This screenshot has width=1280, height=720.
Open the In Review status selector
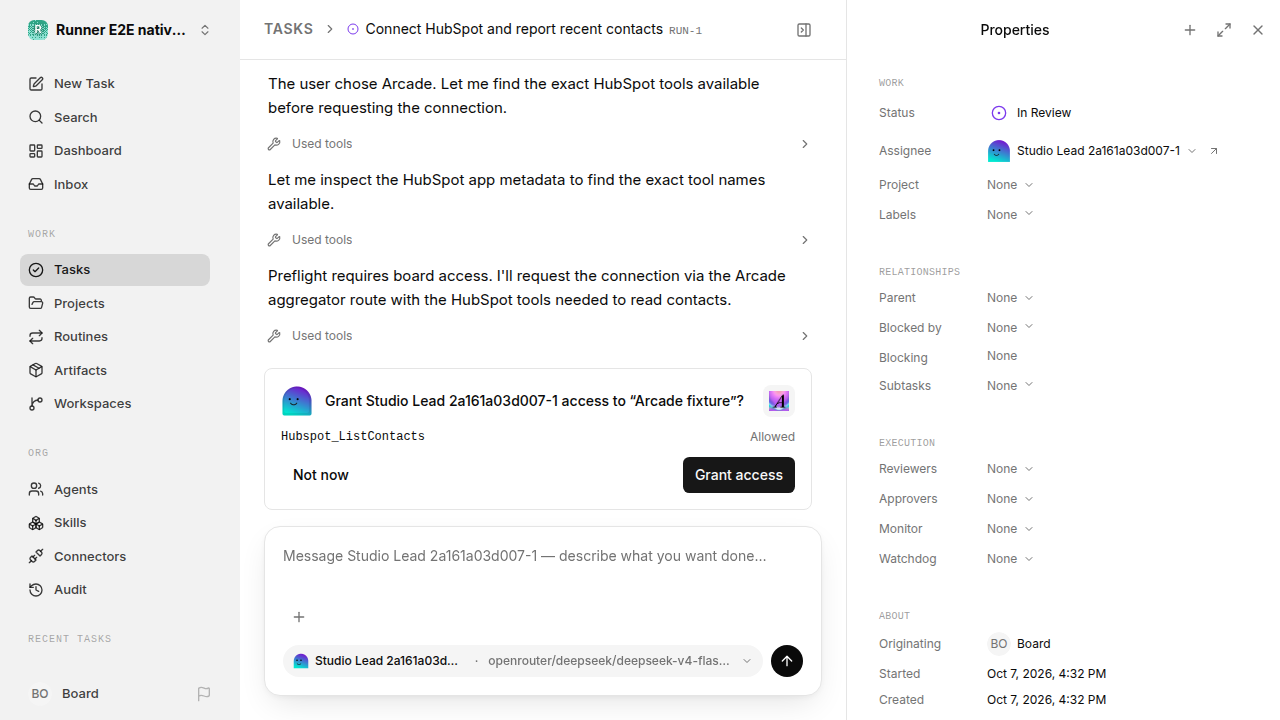click(1031, 113)
